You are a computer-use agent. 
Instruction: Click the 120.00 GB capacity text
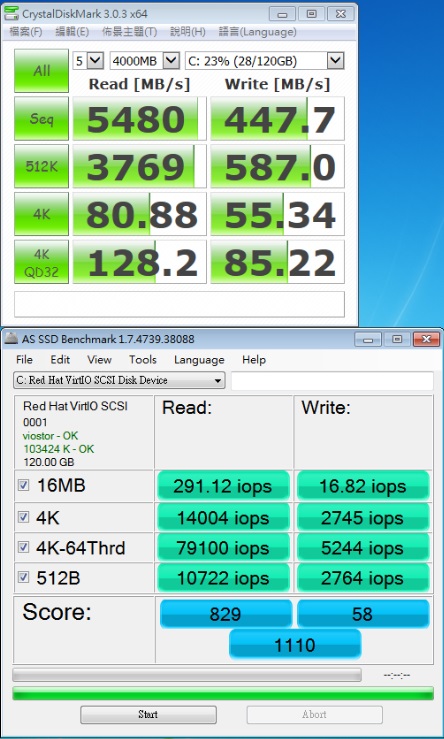pos(49,462)
